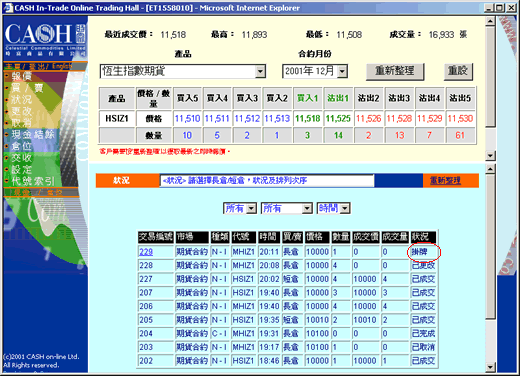The height and width of the screenshot is (376, 520).
Task: Click the 最近成交價 value 11,518
Action: pyautogui.click(x=173, y=35)
